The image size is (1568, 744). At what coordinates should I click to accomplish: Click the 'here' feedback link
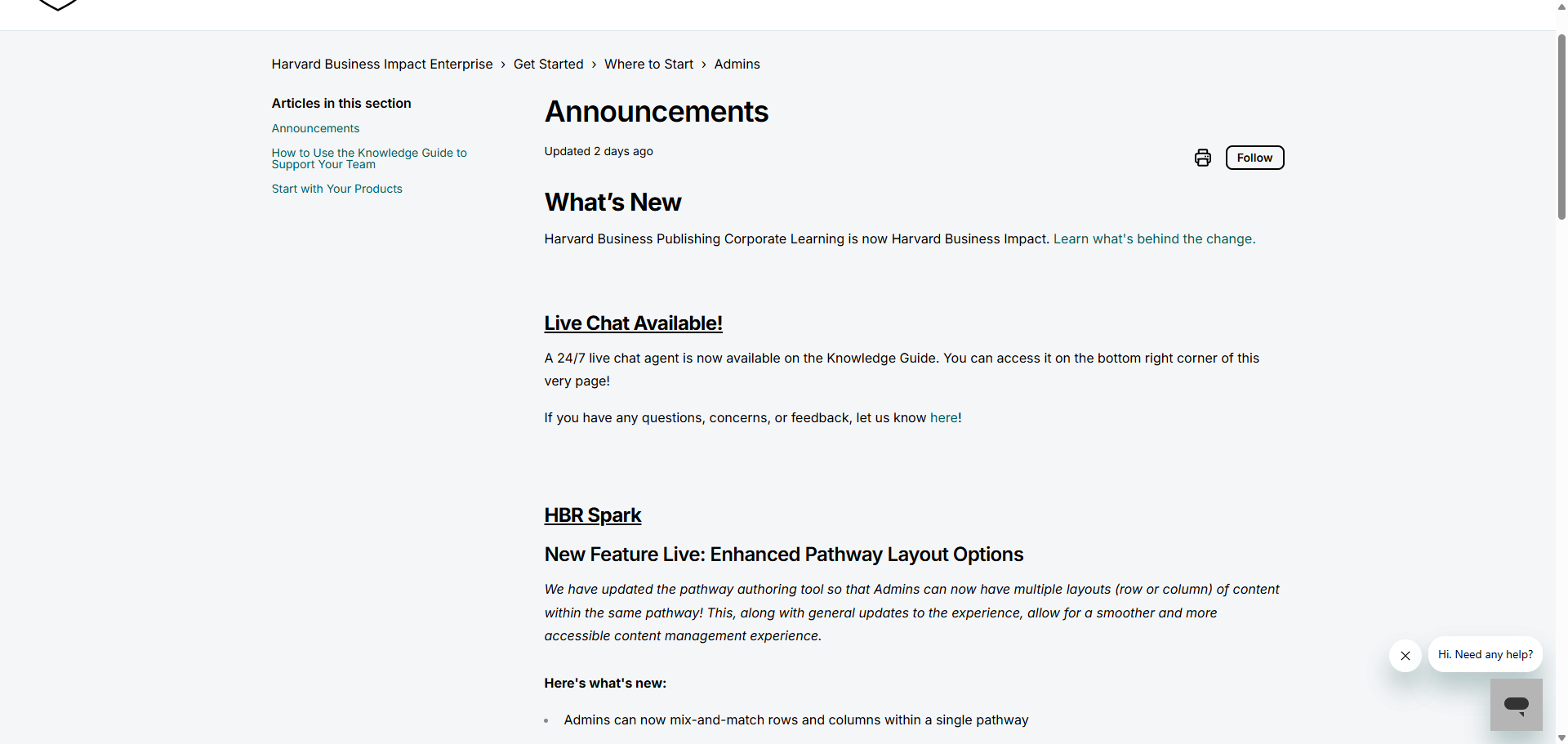tap(943, 417)
